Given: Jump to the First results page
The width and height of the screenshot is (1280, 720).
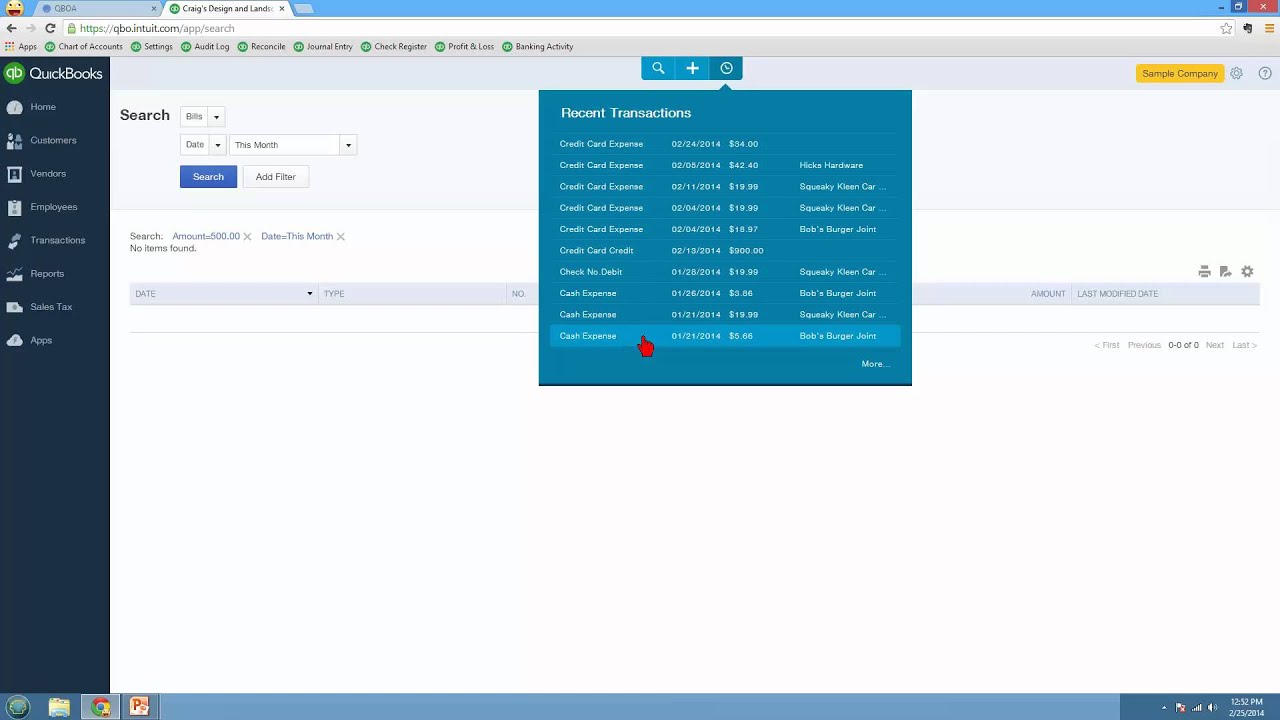Looking at the screenshot, I should 1107,345.
